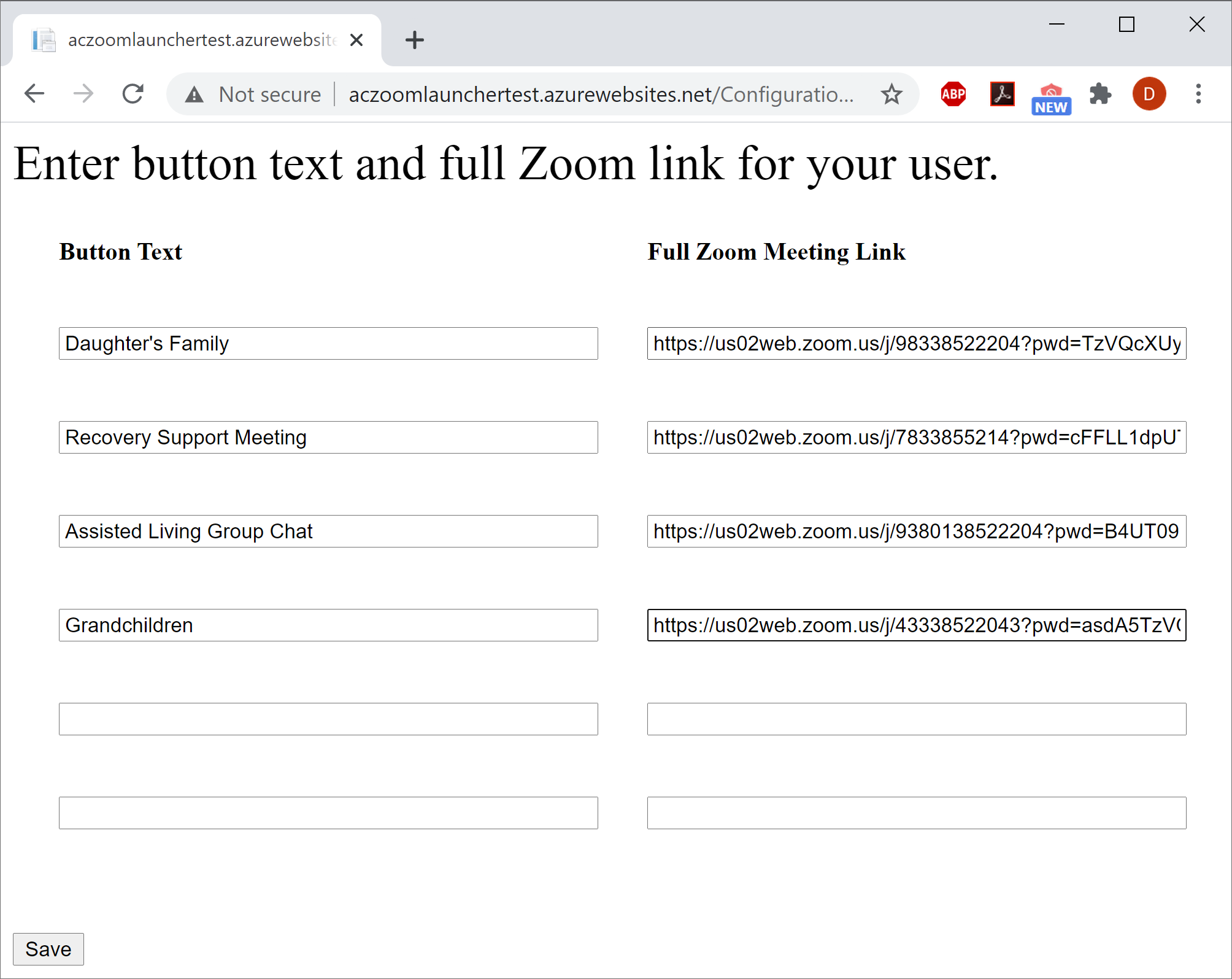The width and height of the screenshot is (1232, 979).
Task: Select the aczoomlaunchertest browser tab
Action: (196, 40)
